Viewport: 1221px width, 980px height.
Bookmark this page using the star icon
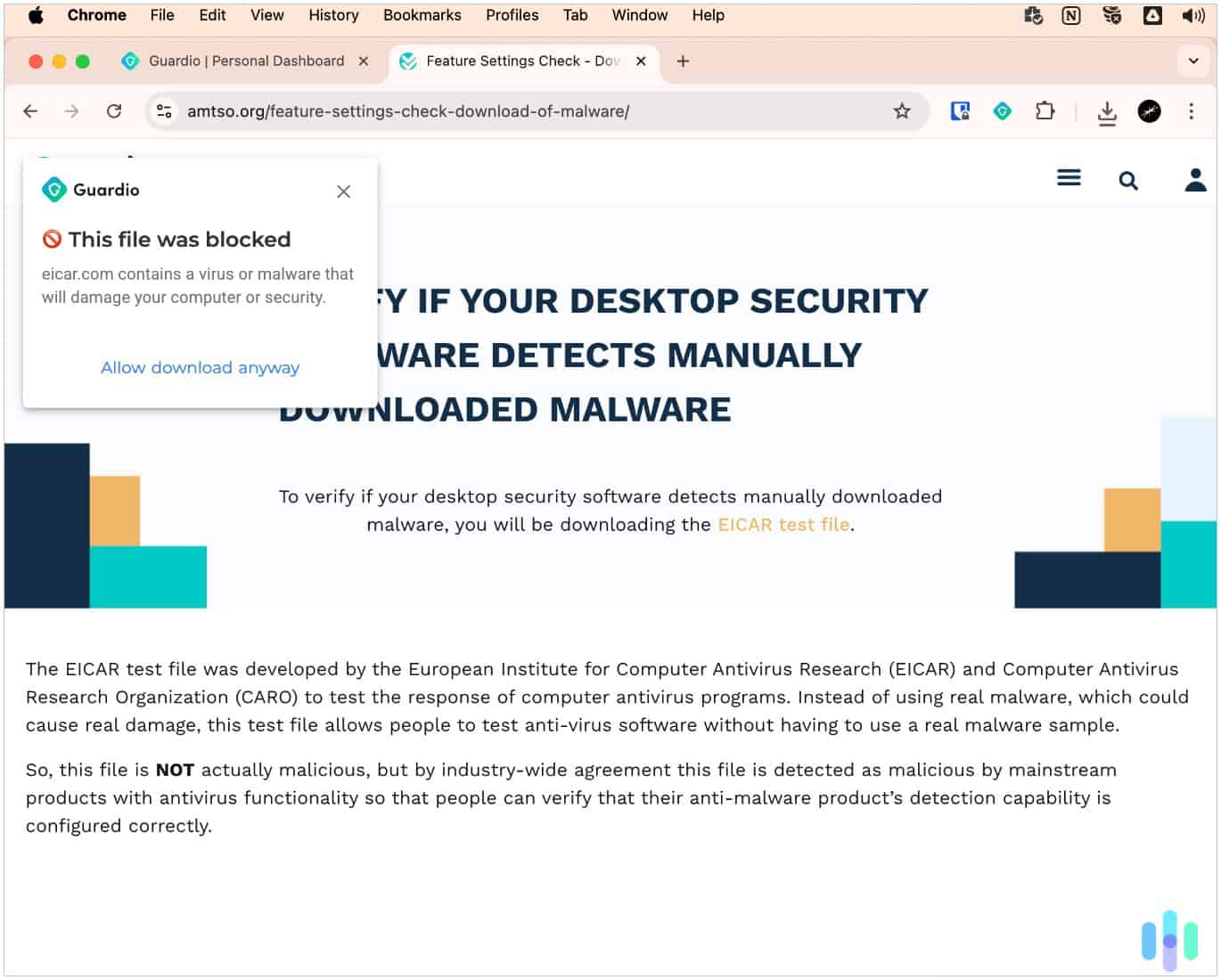902,111
